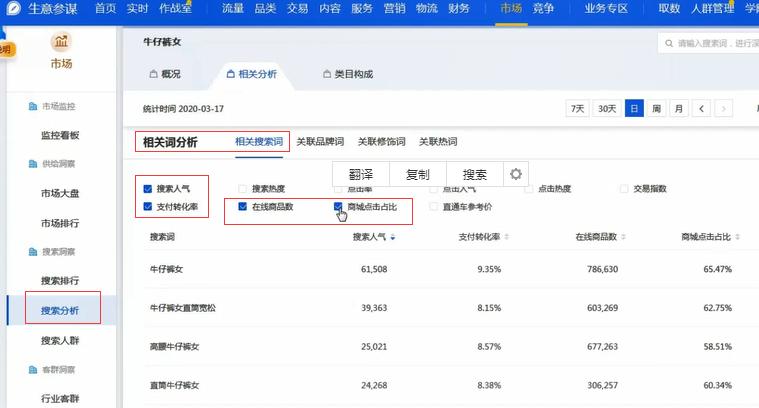Uncheck the 商城点击占比 checkbox
Screen dimensions: 759x408
[338, 207]
